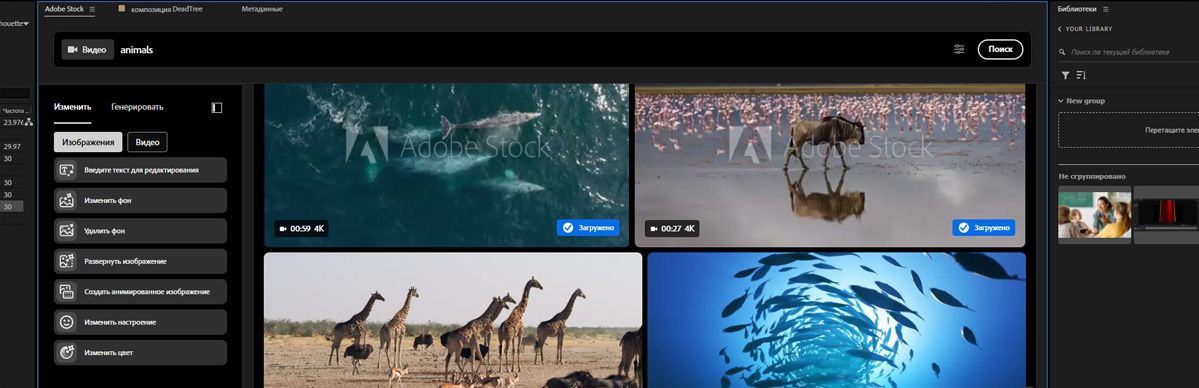The image size is (1199, 388).
Task: Toggle the Видео filter button under Изменить
Action: 147,142
